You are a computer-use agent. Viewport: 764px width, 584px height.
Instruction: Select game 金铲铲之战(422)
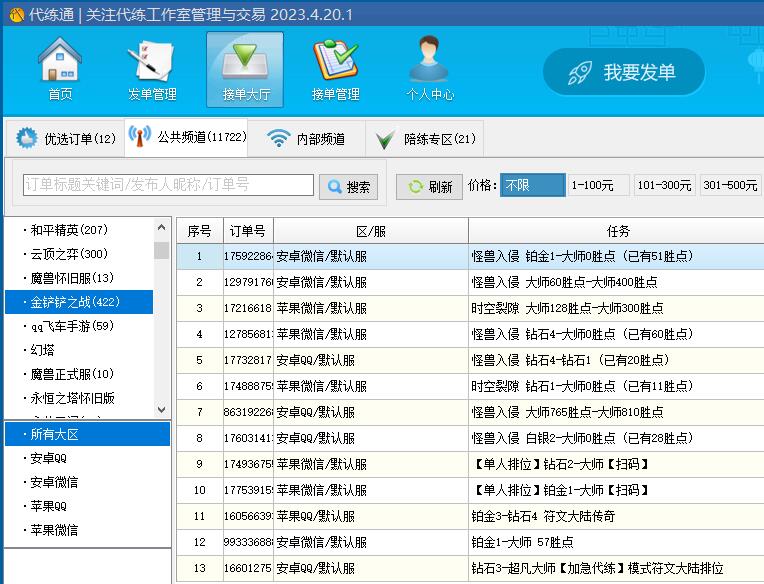[x=79, y=302]
